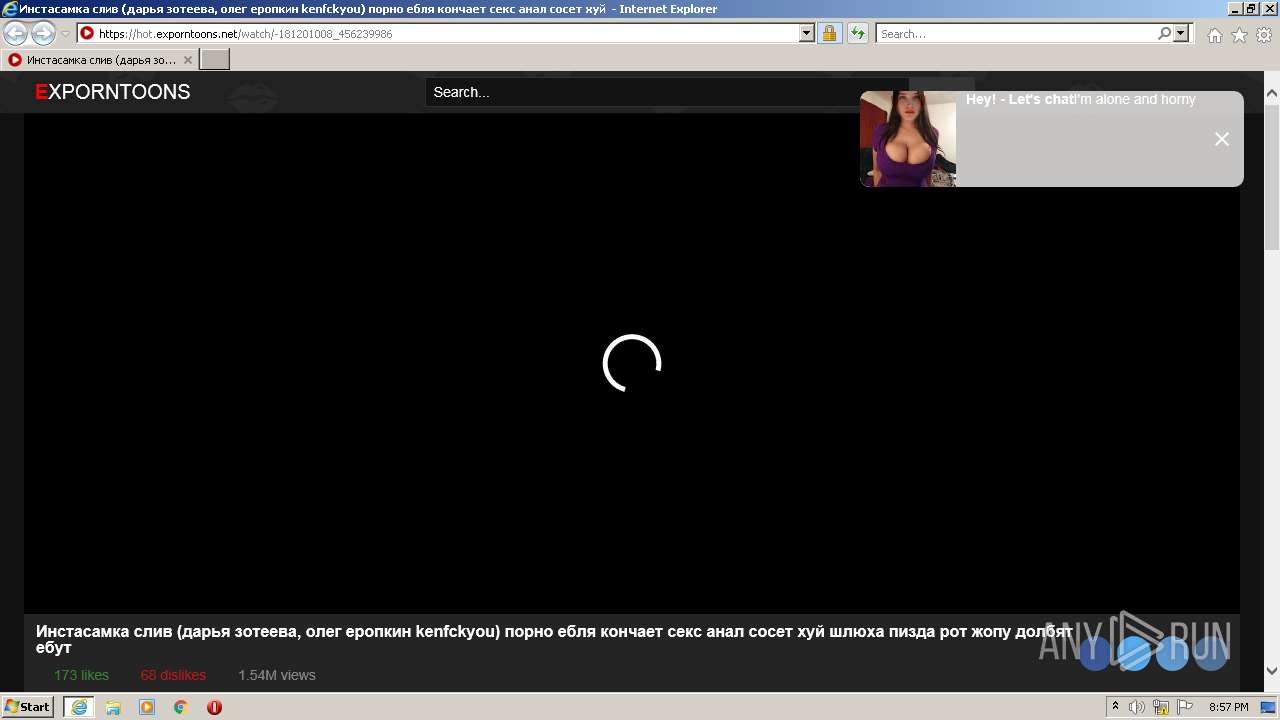Open the Home page icon
1280x720 pixels.
pyautogui.click(x=1214, y=35)
